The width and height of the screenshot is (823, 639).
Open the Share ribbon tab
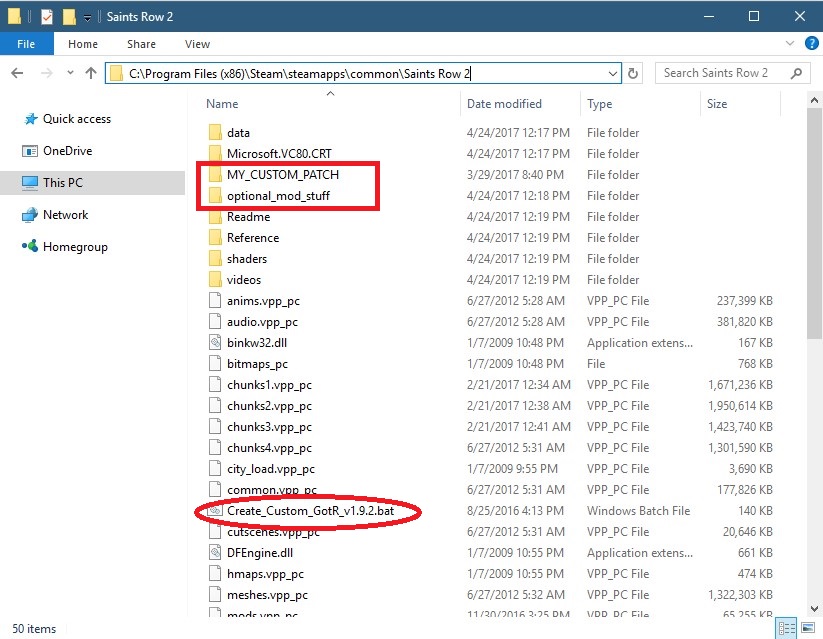141,44
